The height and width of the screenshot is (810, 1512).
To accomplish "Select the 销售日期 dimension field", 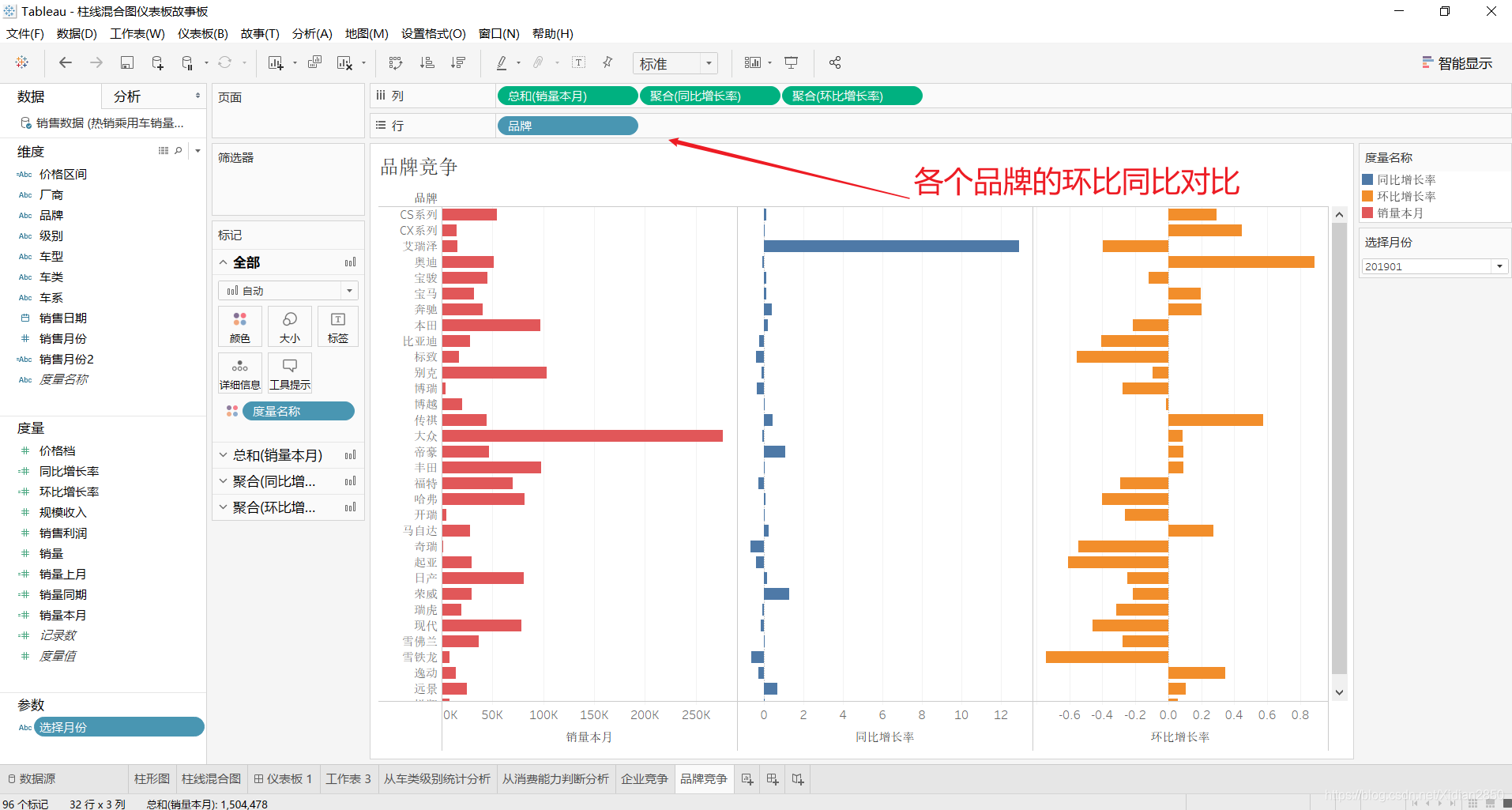I will (x=63, y=318).
